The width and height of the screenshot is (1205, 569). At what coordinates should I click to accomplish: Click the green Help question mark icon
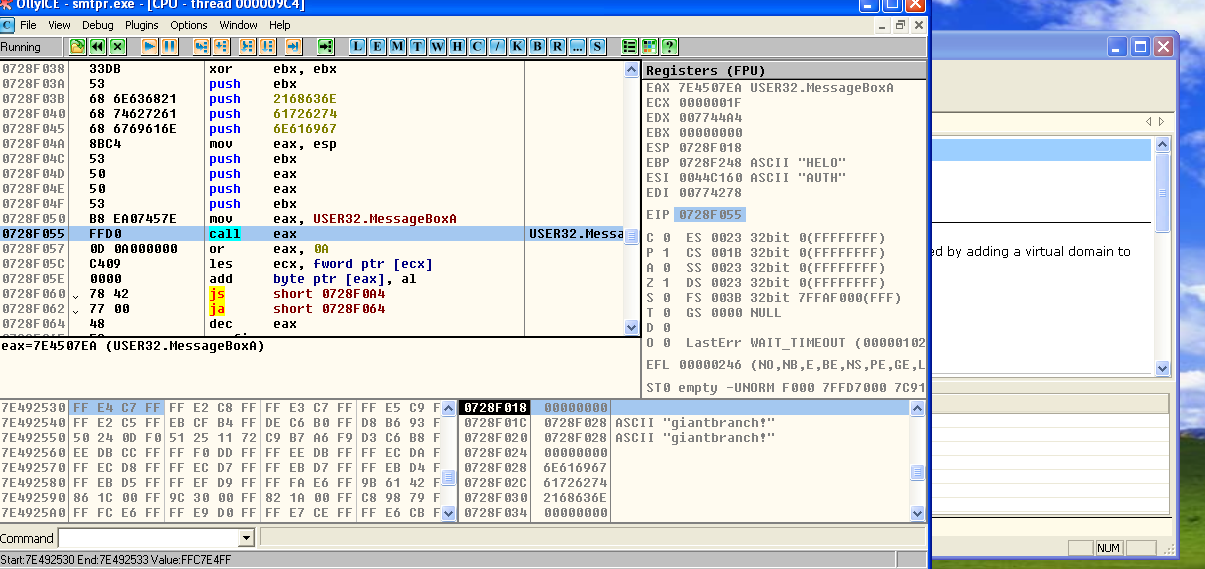tap(669, 47)
